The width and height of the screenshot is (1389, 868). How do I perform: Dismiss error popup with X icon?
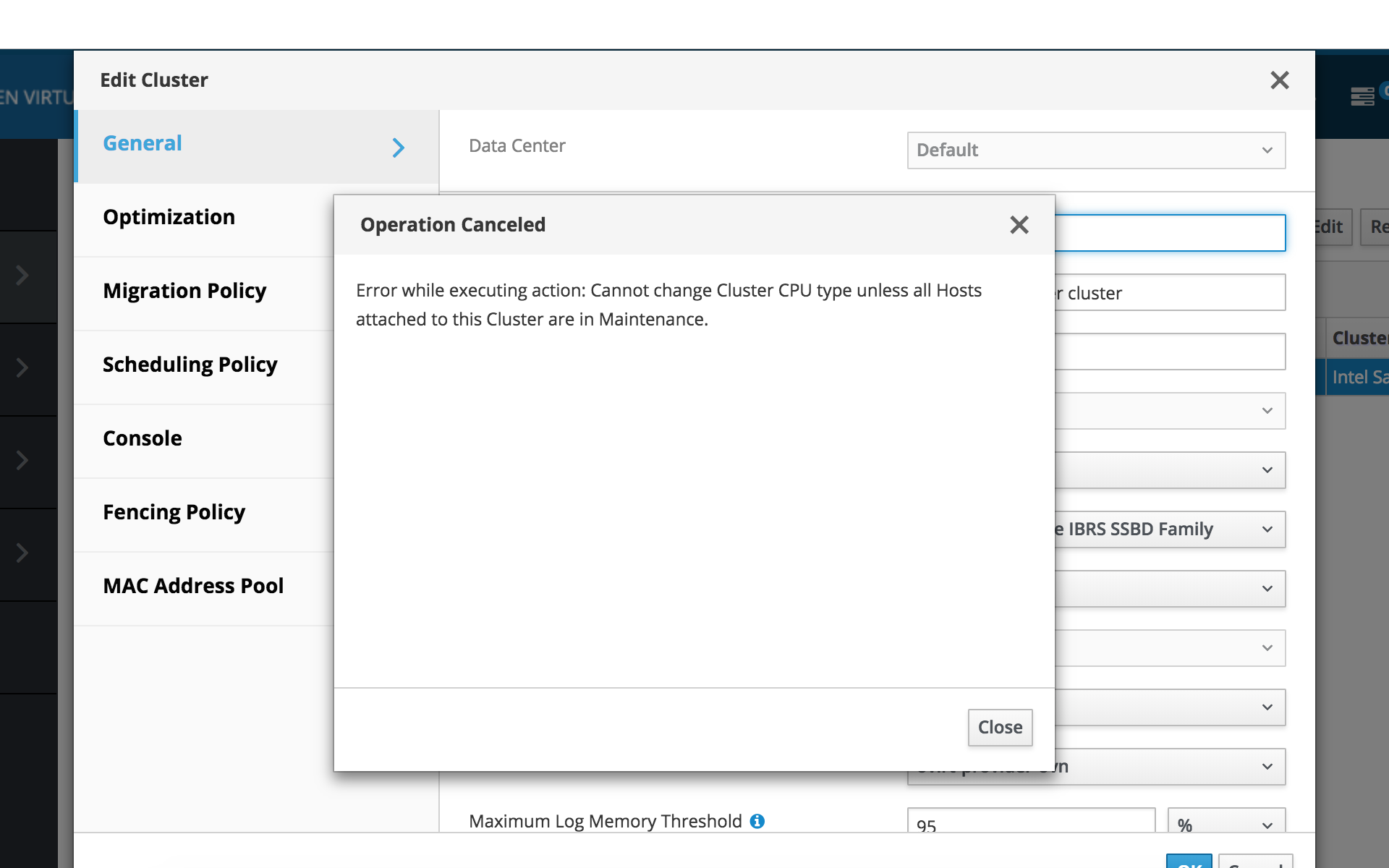[x=1019, y=225]
